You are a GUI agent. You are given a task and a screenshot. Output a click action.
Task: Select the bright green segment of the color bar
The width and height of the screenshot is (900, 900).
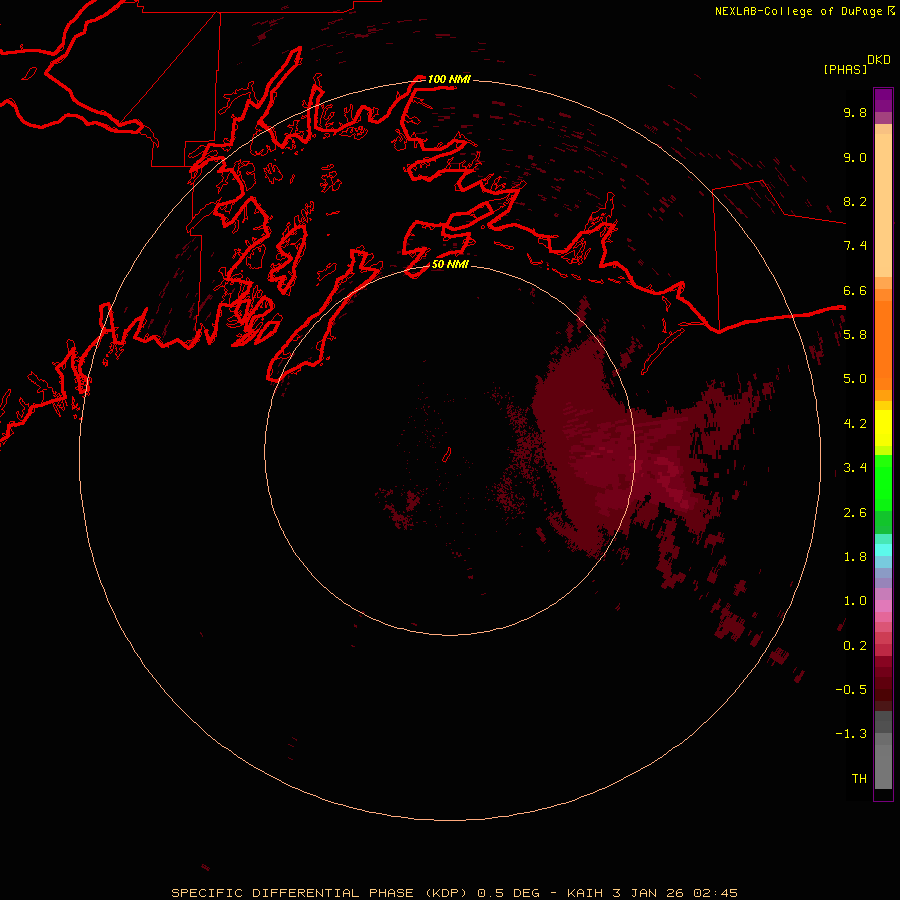tap(883, 482)
